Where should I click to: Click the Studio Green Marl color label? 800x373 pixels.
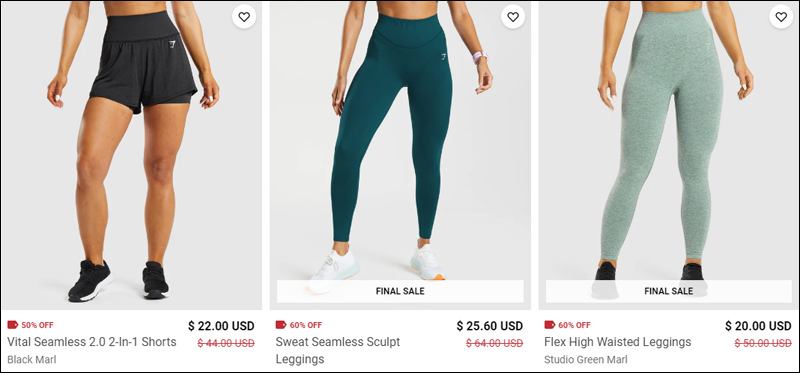[x=586, y=360]
